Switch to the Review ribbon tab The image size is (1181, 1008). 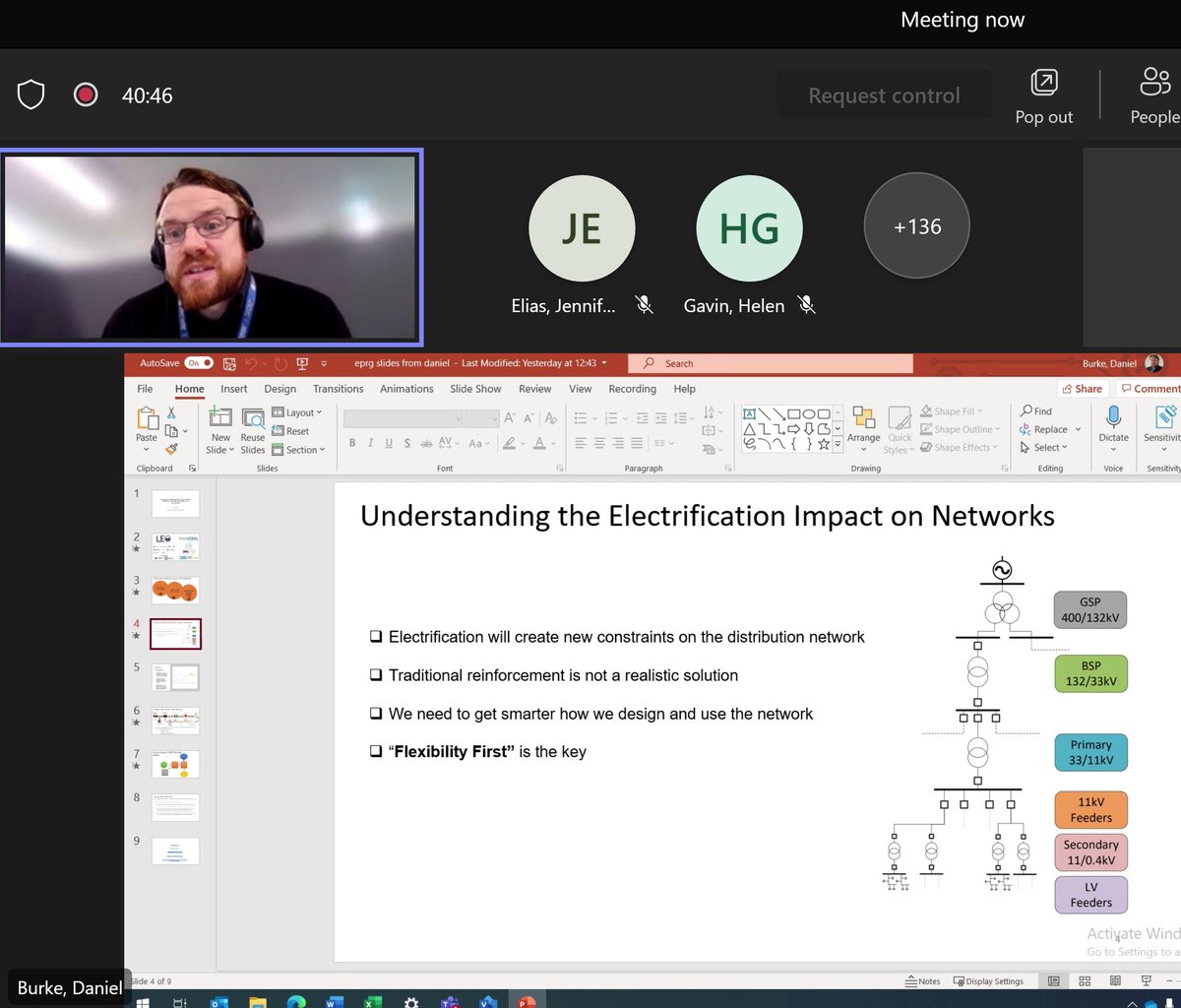point(535,389)
